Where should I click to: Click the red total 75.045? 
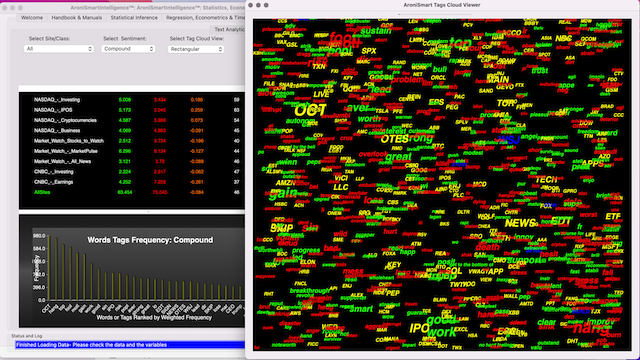pos(160,192)
